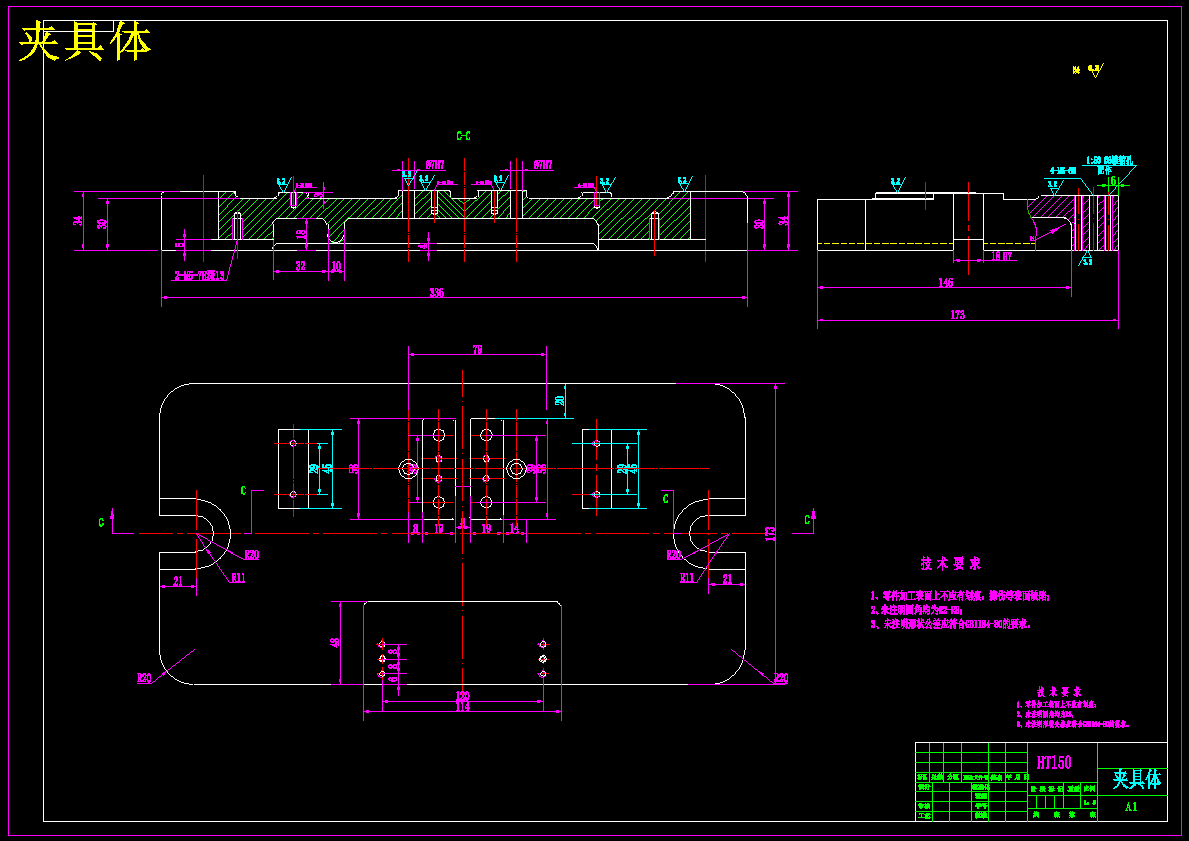Screen dimensions: 1189x841
Task: Click the horizontal 173 dimension under the side view
Action: pos(958,315)
